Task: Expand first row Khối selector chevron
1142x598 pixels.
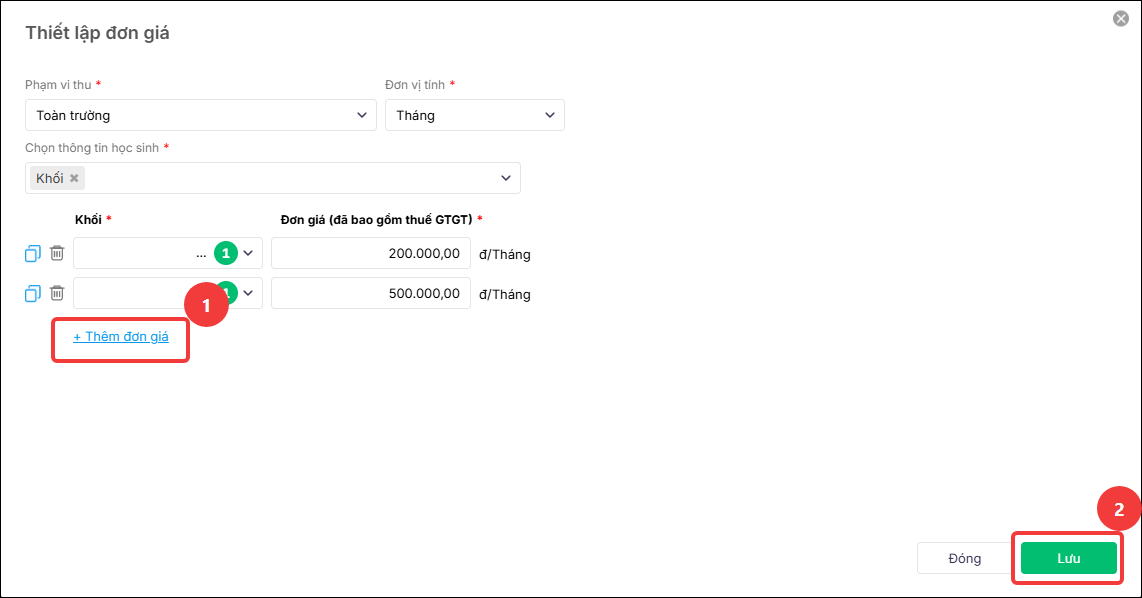Action: (x=248, y=253)
